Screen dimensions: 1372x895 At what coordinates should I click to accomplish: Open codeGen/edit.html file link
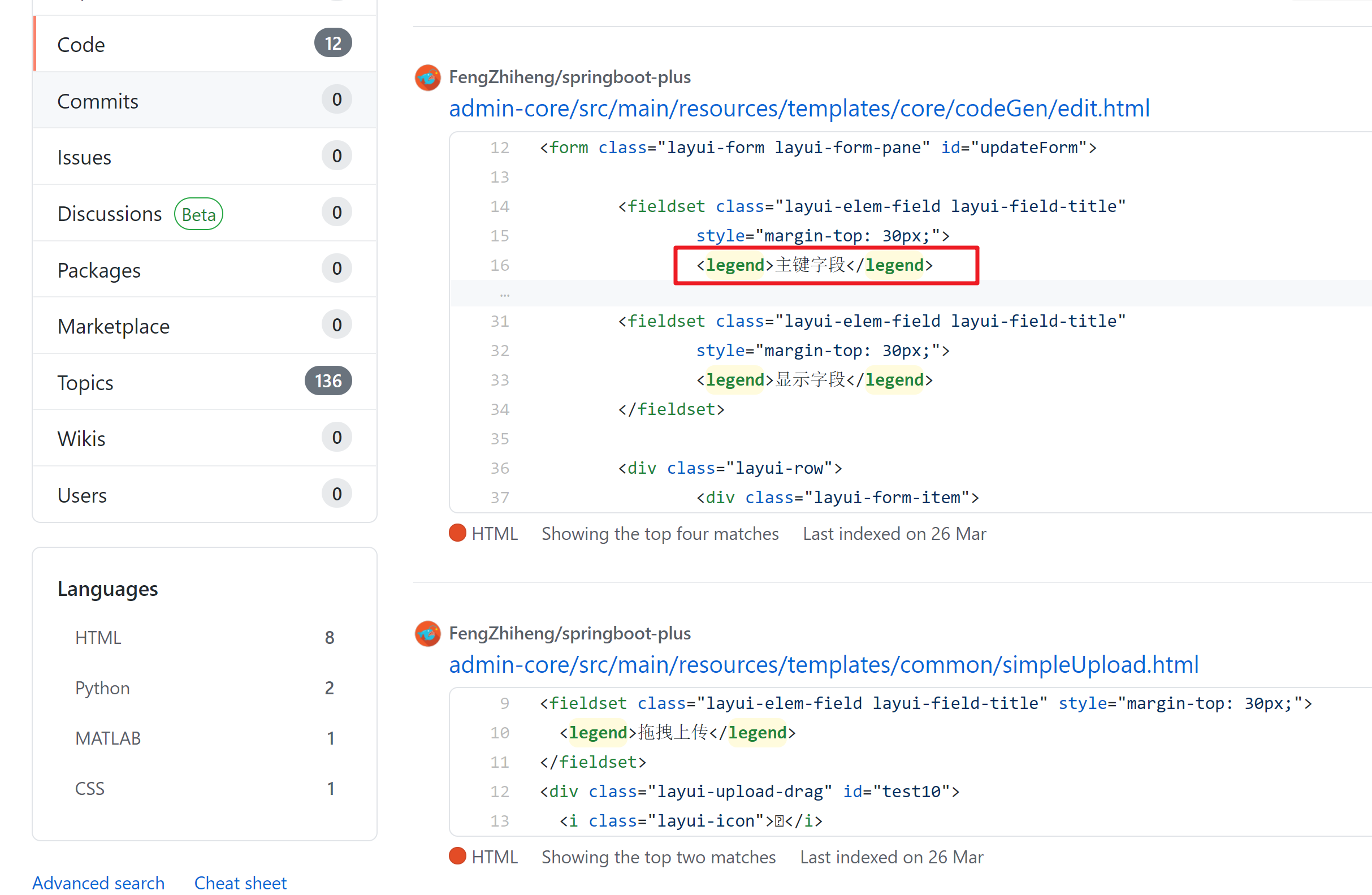(799, 109)
